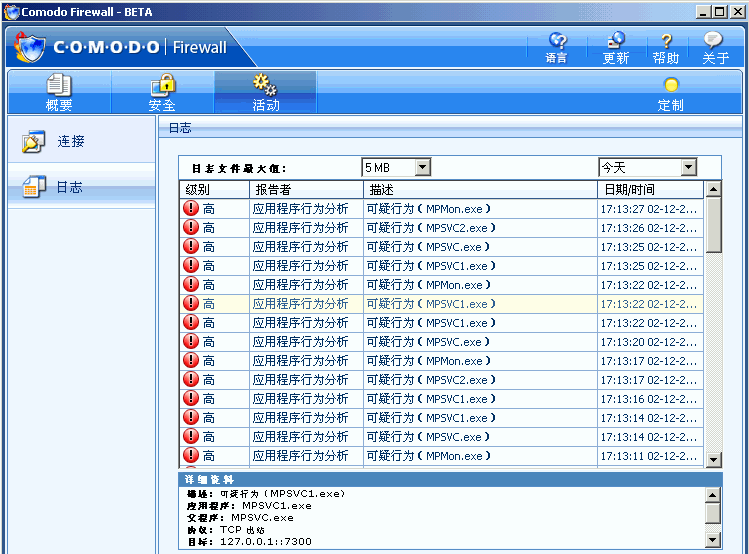Viewport: 749px width, 554px height.
Task: Select 连接 connections in sidebar
Action: click(x=81, y=141)
